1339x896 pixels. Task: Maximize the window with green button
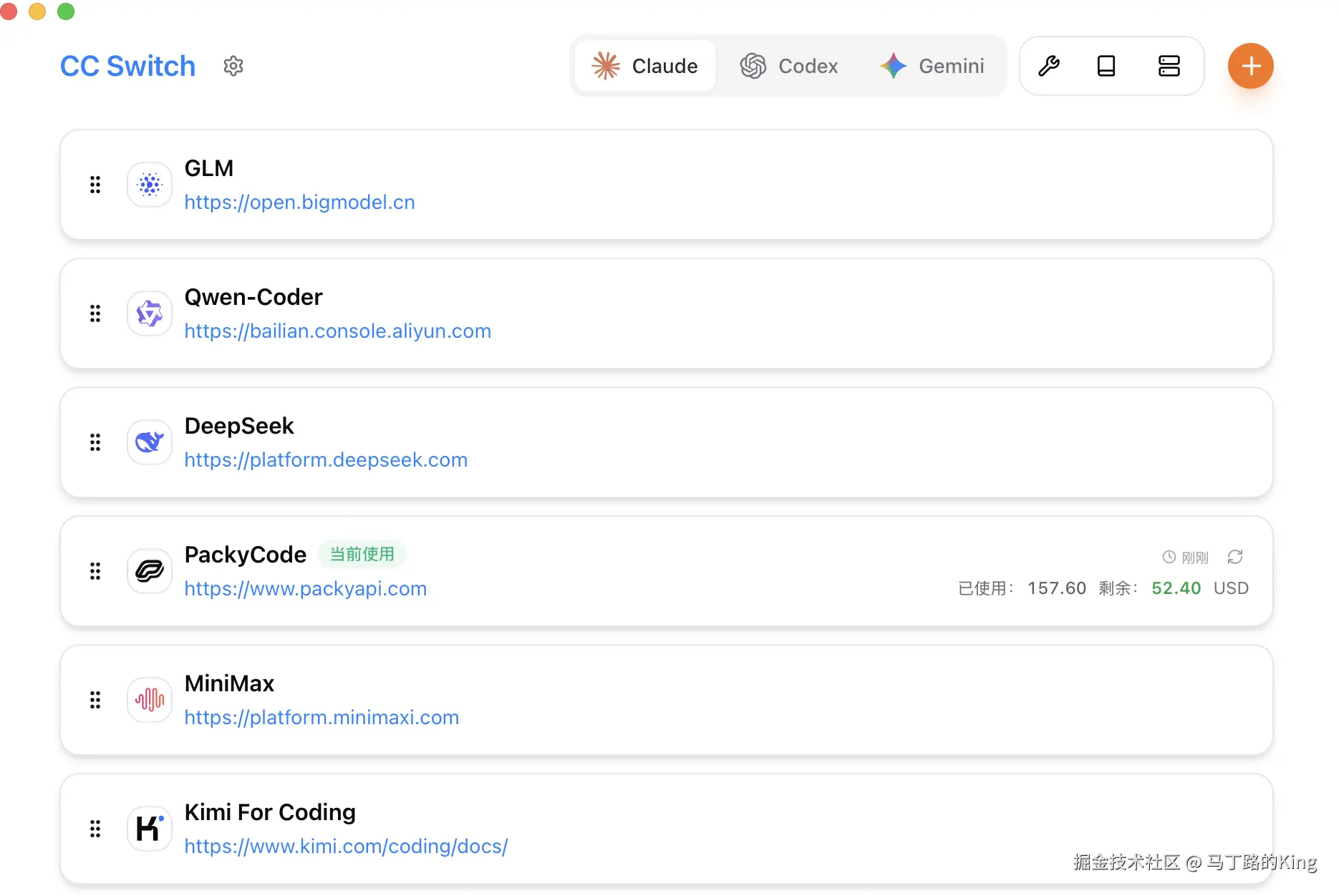coord(66,11)
